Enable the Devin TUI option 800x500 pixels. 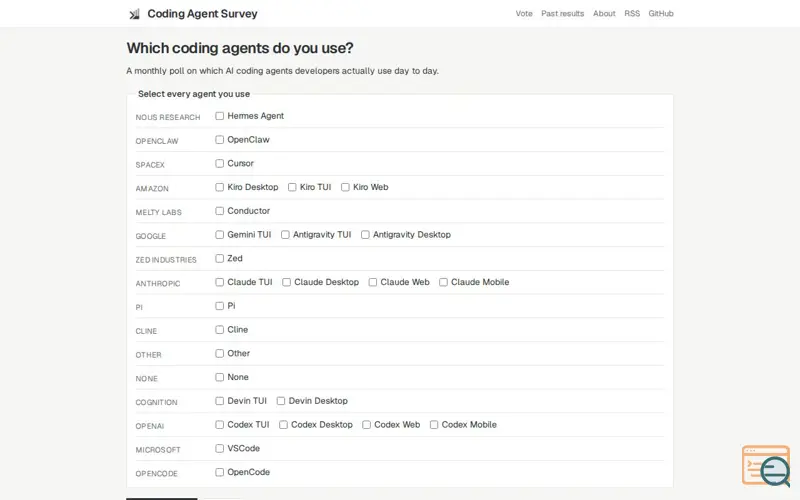tap(219, 401)
